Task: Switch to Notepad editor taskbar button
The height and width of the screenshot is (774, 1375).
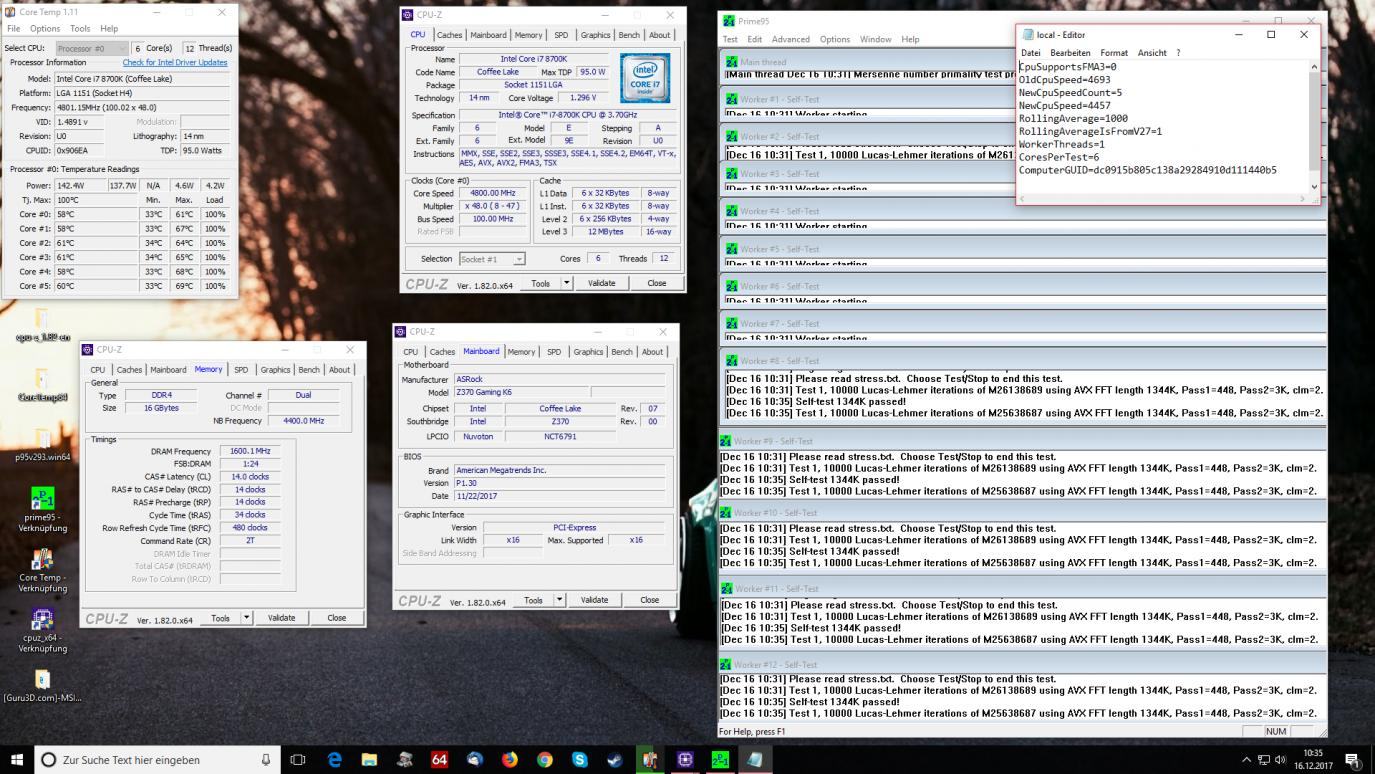Action: click(755, 759)
